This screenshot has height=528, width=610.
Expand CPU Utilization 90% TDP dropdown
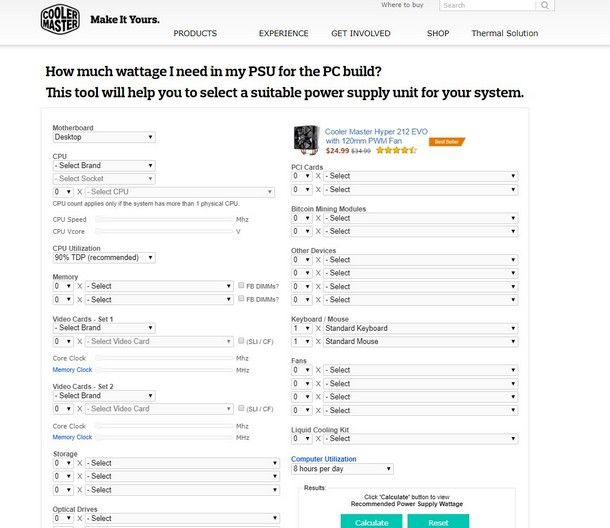pyautogui.click(x=104, y=258)
